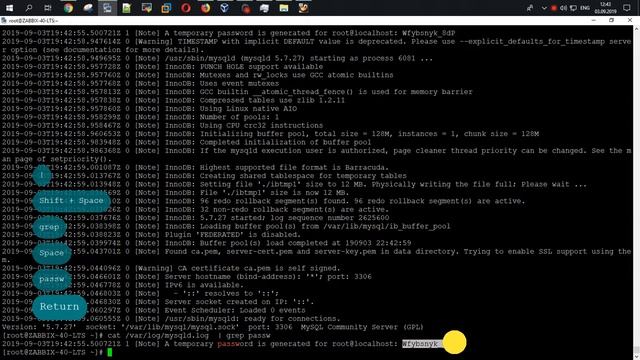Open the white-and-red taskbar icon beside Chrome
Image resolution: width=640 pixels, height=360 pixels.
(x=87, y=8)
